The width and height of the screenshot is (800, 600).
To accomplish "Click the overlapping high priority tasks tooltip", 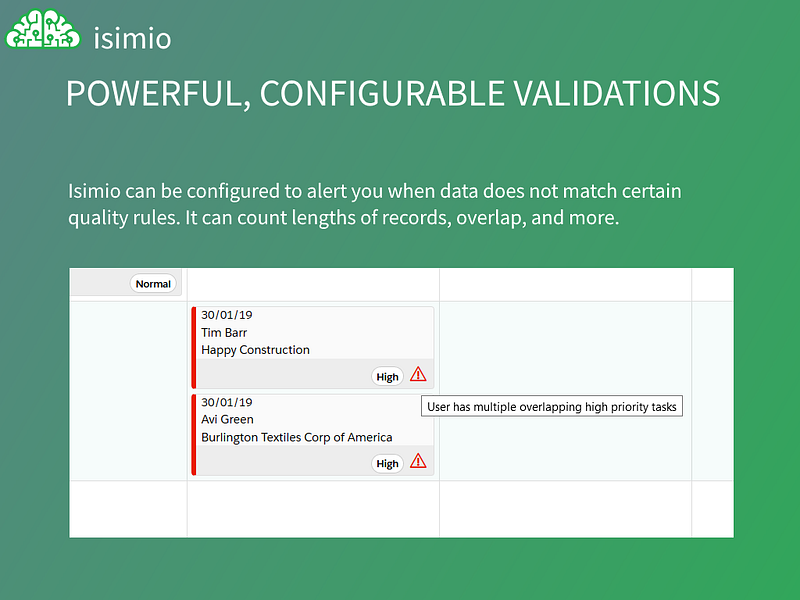I will coord(552,407).
